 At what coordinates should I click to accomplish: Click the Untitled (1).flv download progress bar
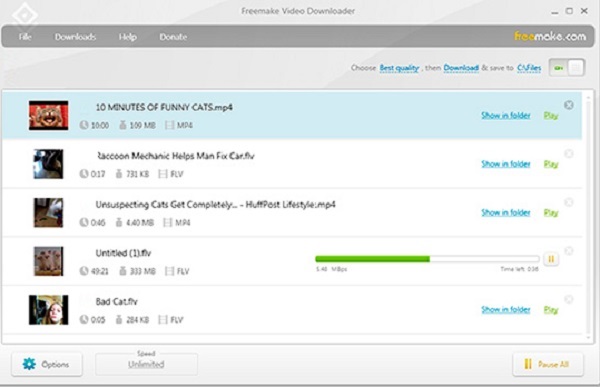[427, 259]
